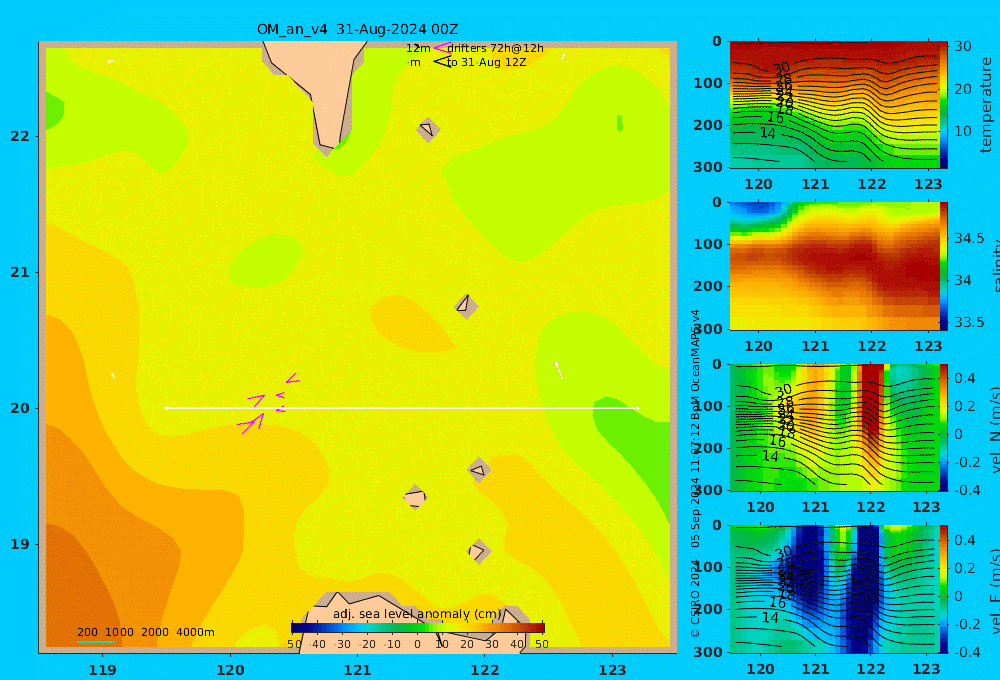Screen dimensions: 1000x680
Task: Click the salinity colorbar
Action: pyautogui.click(x=943, y=266)
